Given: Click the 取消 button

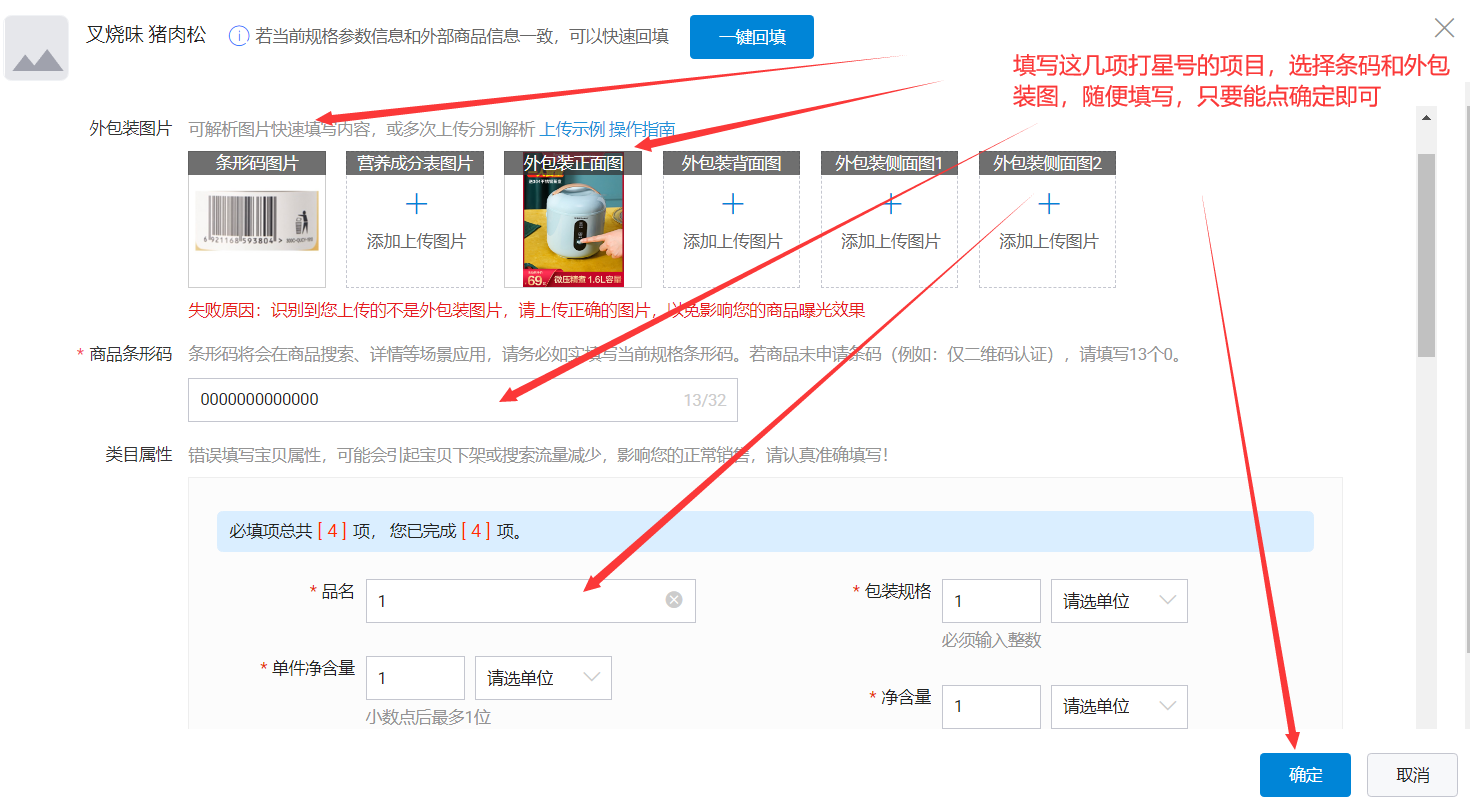Looking at the screenshot, I should 1412,775.
